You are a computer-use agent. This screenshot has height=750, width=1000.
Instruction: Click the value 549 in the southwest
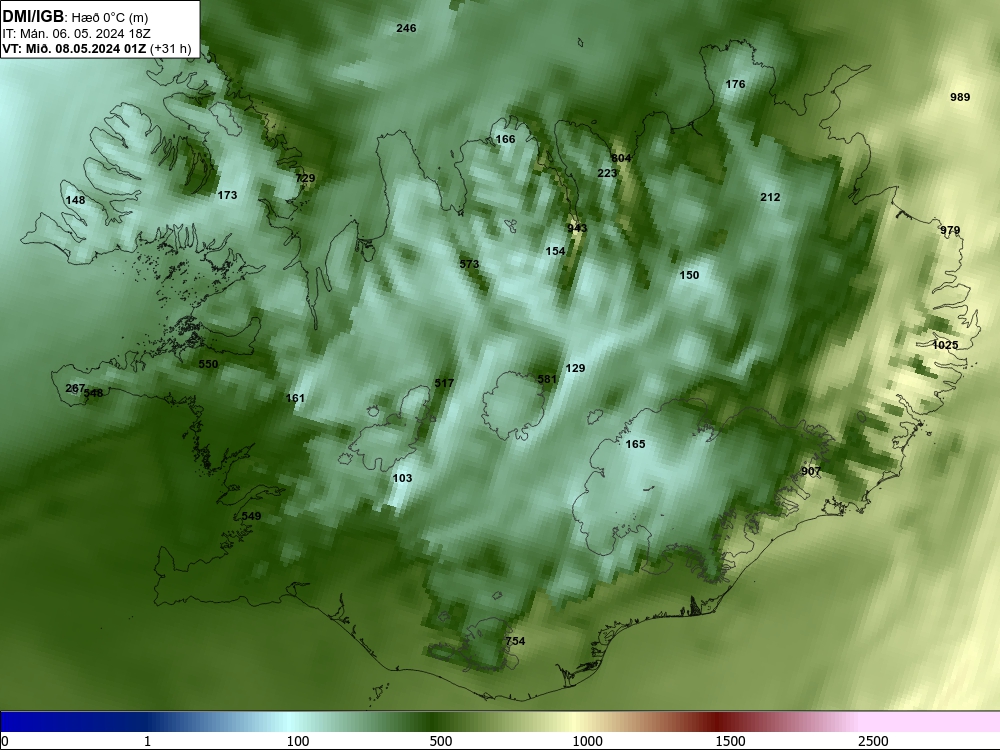(x=251, y=516)
